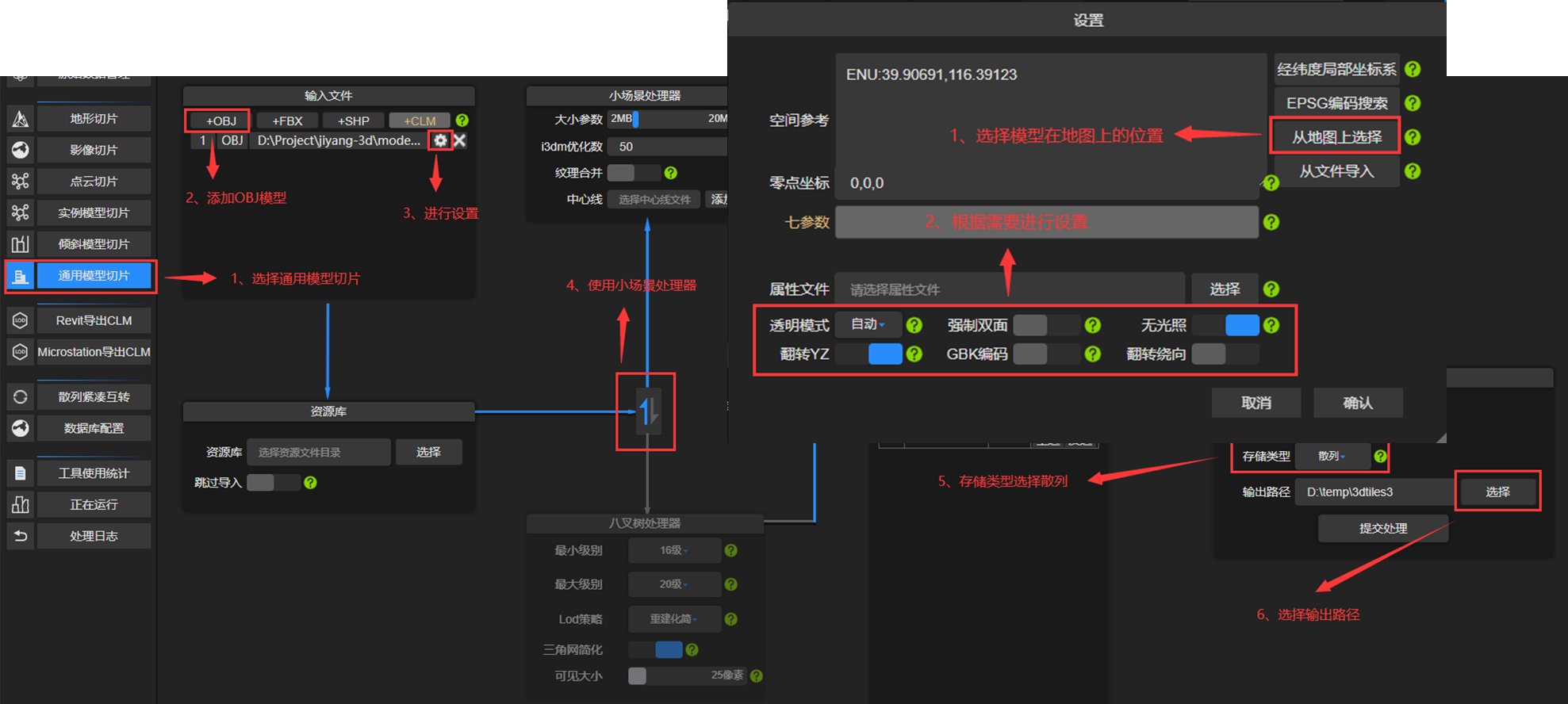Click the zero point coordinate input field

(x=1047, y=183)
